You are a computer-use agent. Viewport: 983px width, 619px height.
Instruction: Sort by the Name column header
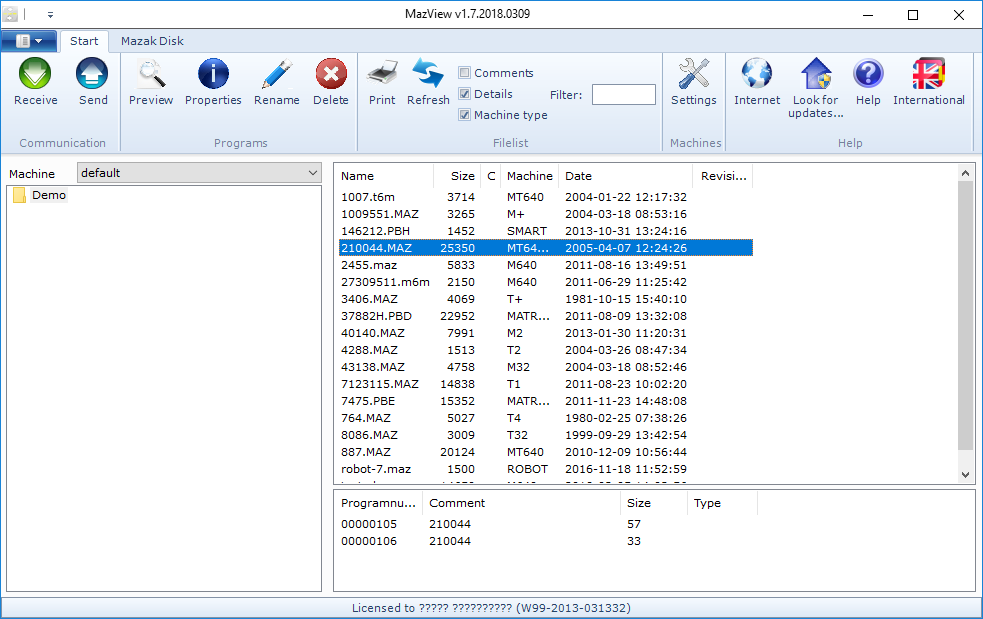383,176
